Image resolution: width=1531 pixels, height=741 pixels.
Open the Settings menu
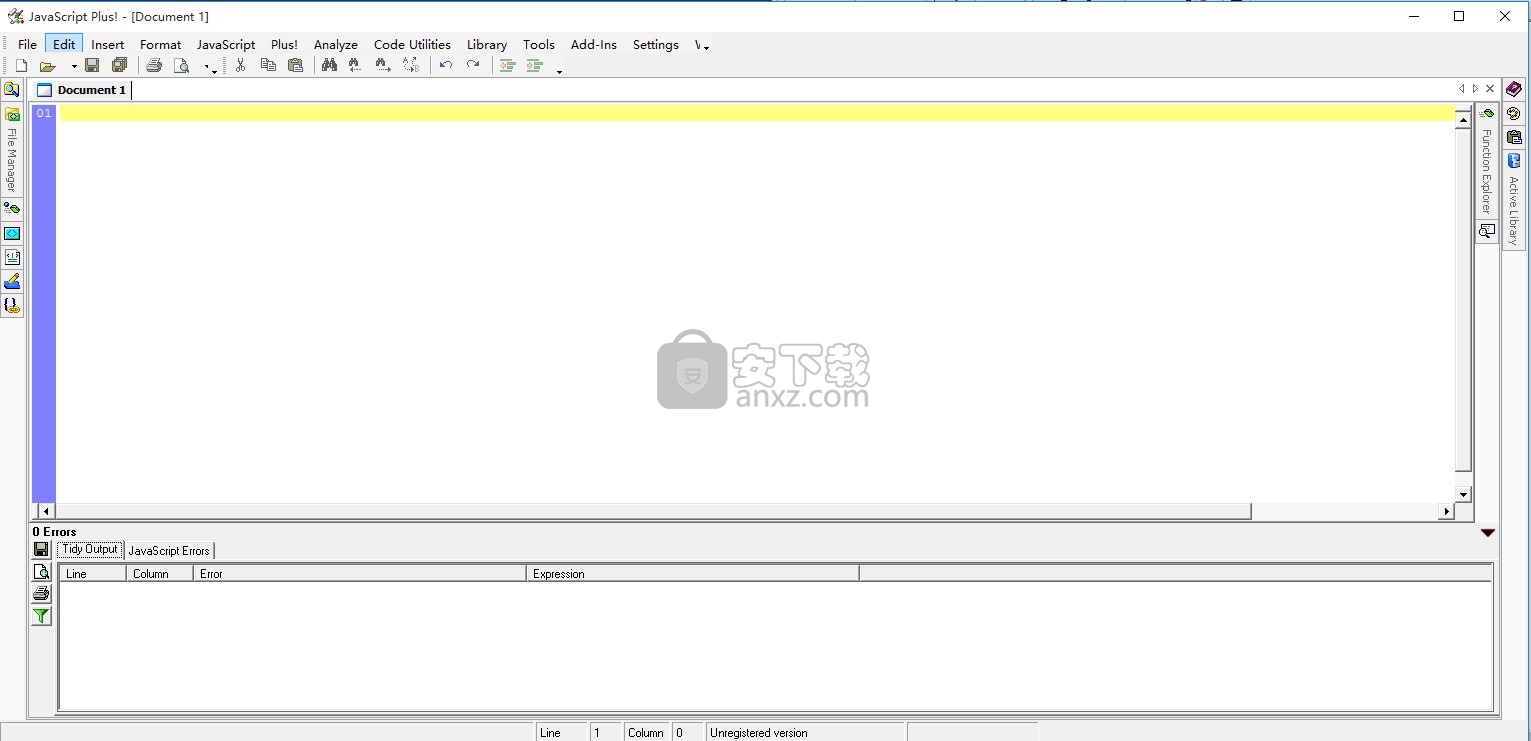(x=656, y=44)
